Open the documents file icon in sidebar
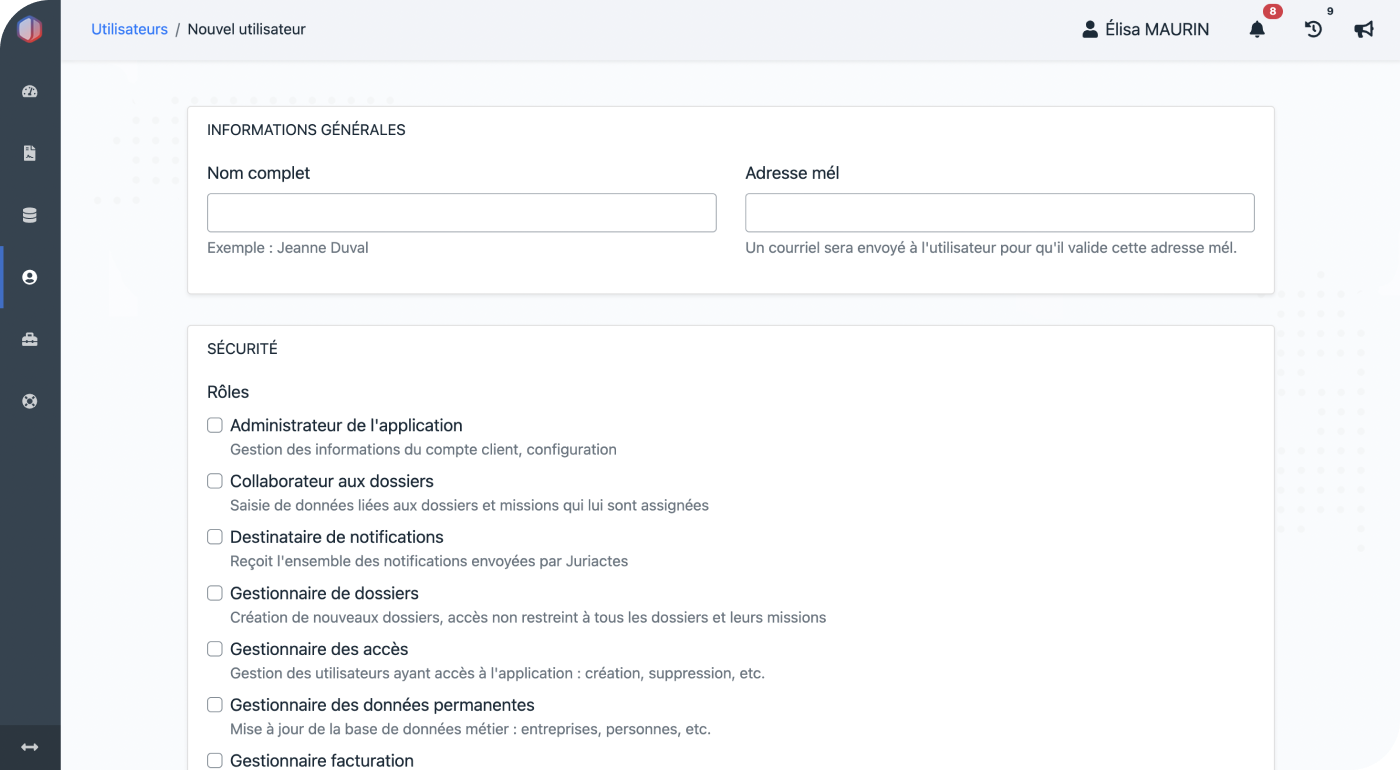This screenshot has height=770, width=1400. click(x=29, y=154)
